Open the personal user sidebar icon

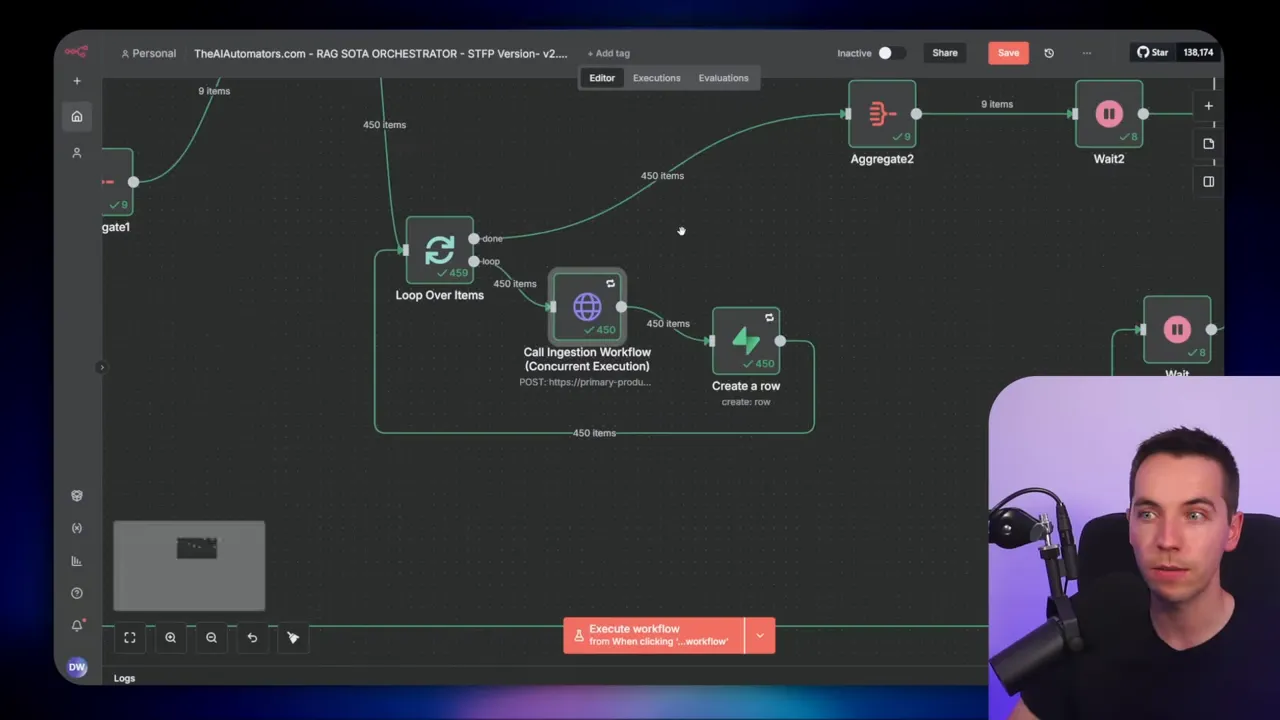coord(77,153)
